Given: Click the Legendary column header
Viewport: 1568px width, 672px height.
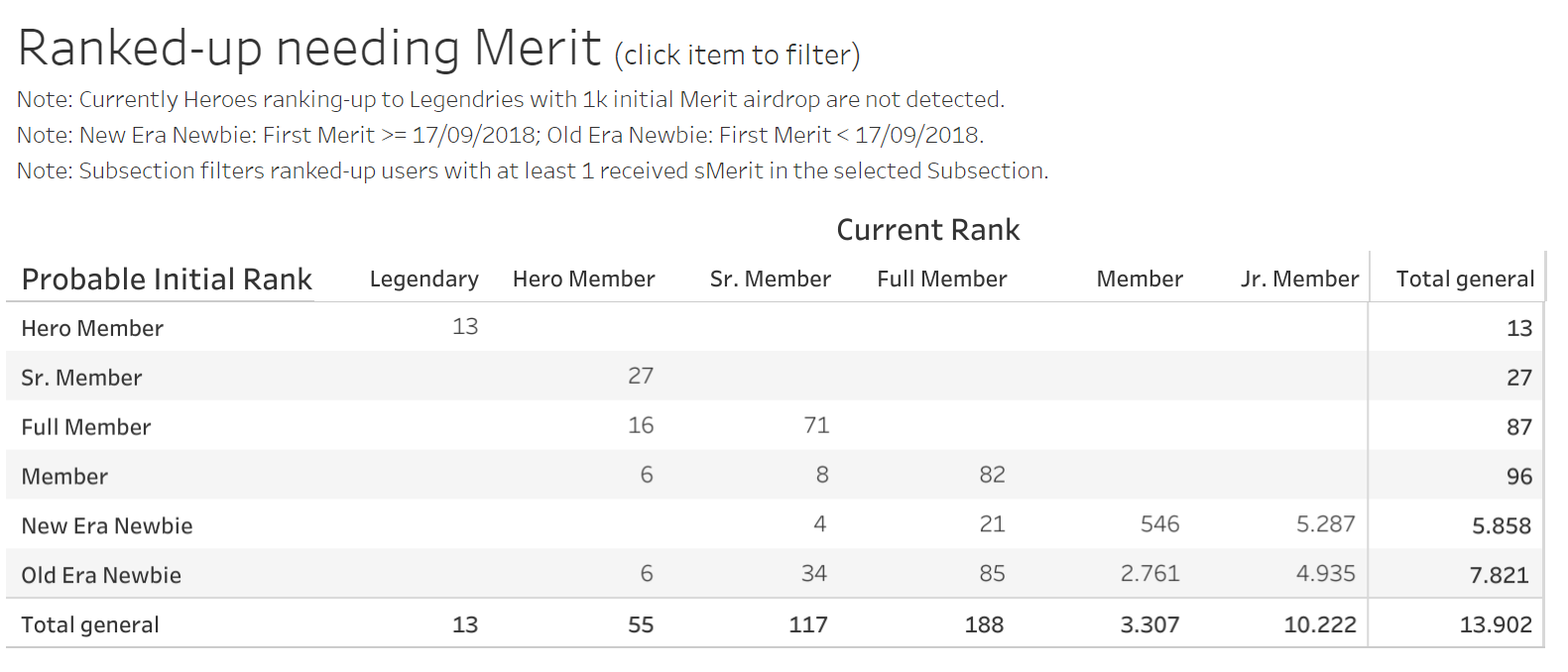Looking at the screenshot, I should pyautogui.click(x=423, y=280).
